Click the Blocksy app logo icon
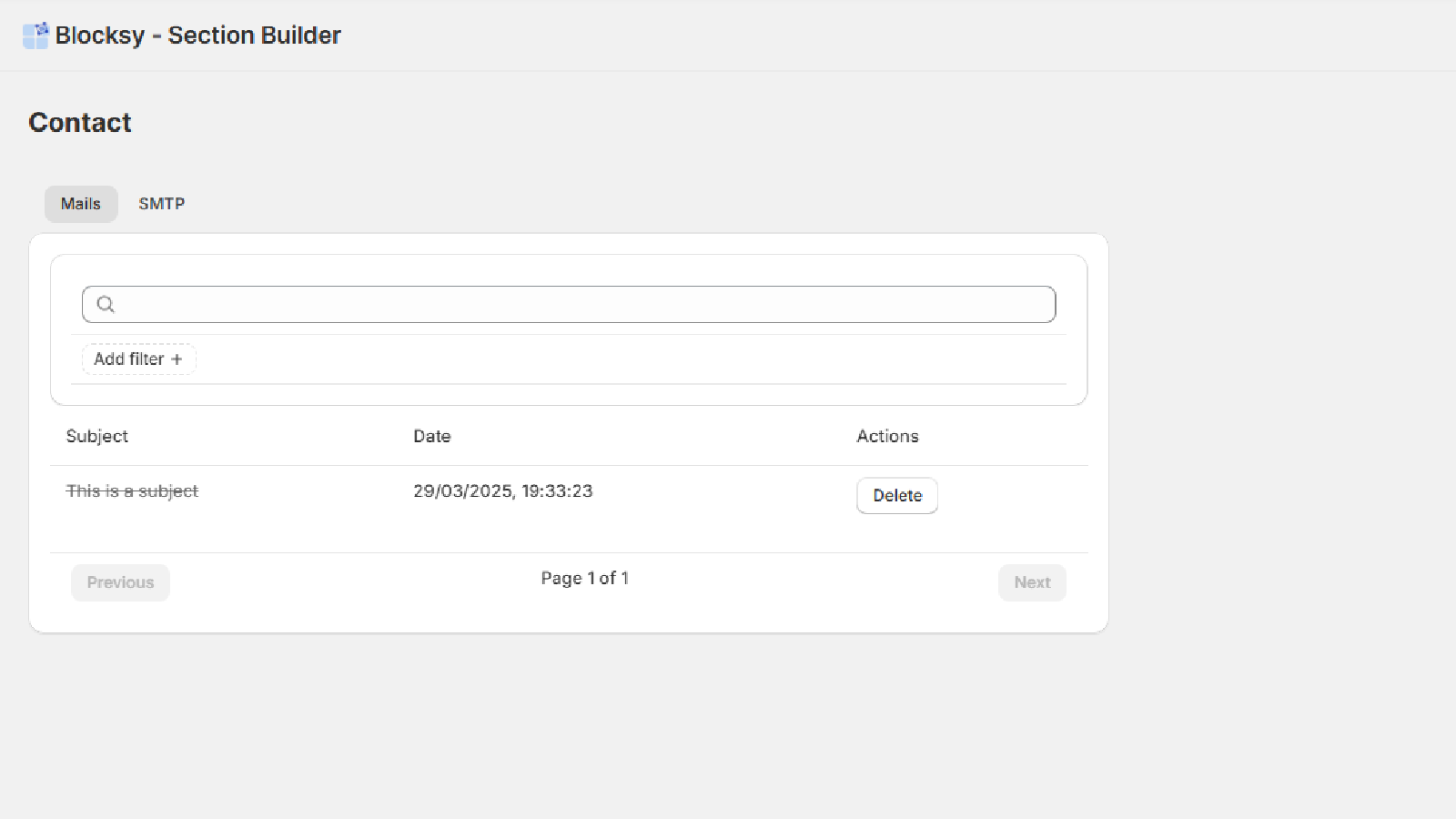The image size is (1456, 819). 36,35
